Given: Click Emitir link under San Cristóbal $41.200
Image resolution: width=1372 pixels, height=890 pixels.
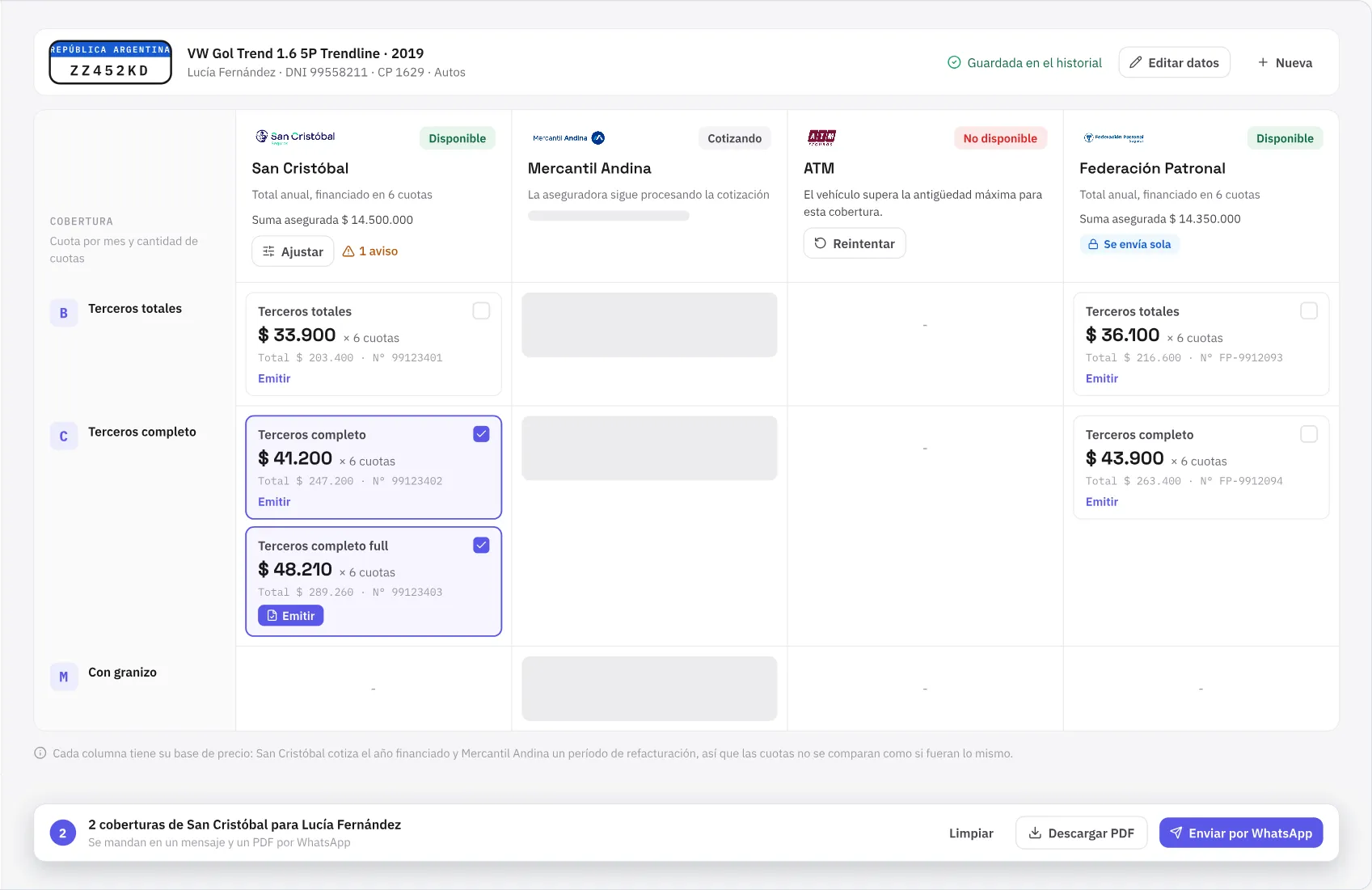Looking at the screenshot, I should point(274,502).
